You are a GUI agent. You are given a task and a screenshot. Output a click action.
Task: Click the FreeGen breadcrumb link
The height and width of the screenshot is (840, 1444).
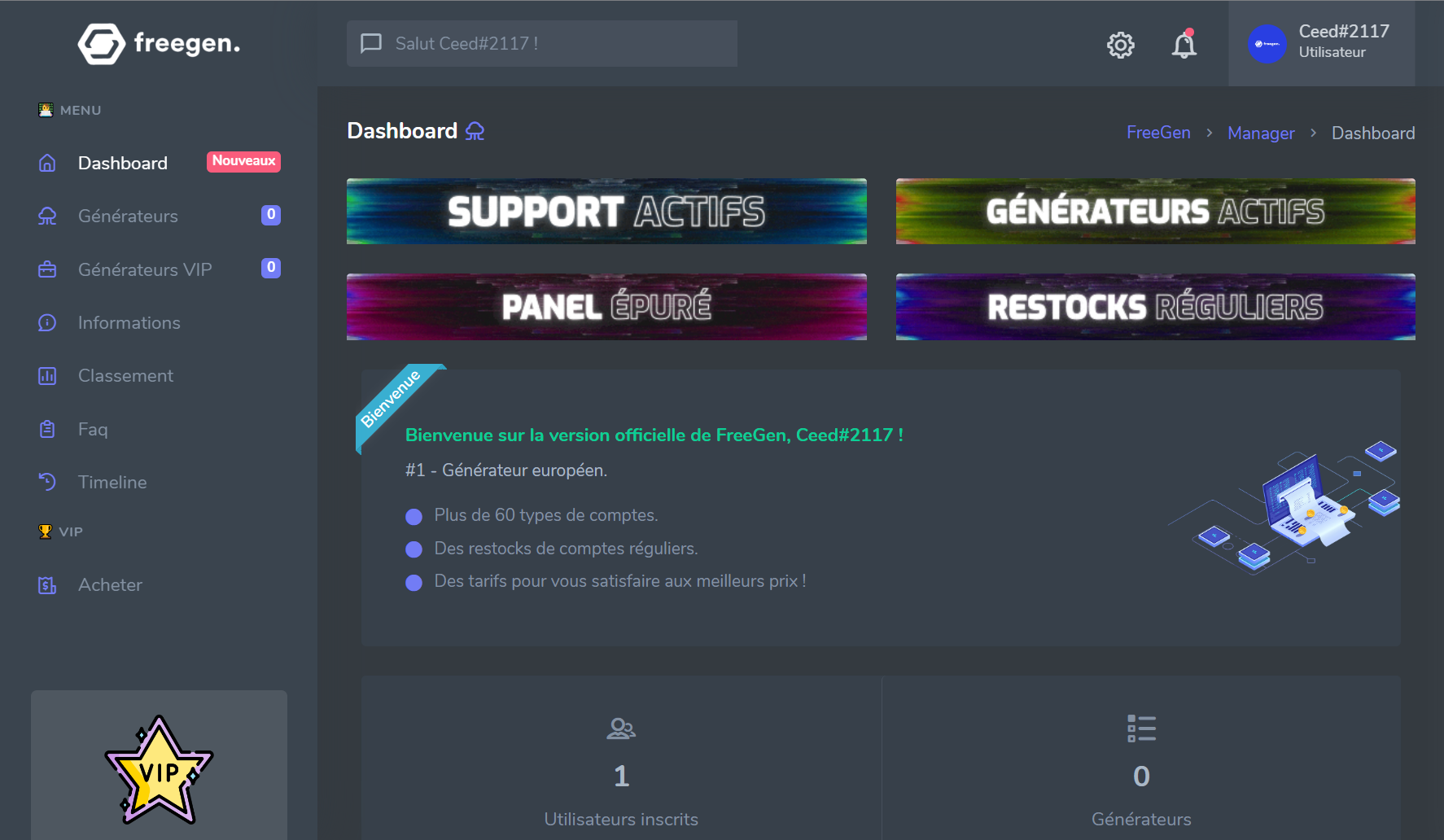click(x=1158, y=133)
